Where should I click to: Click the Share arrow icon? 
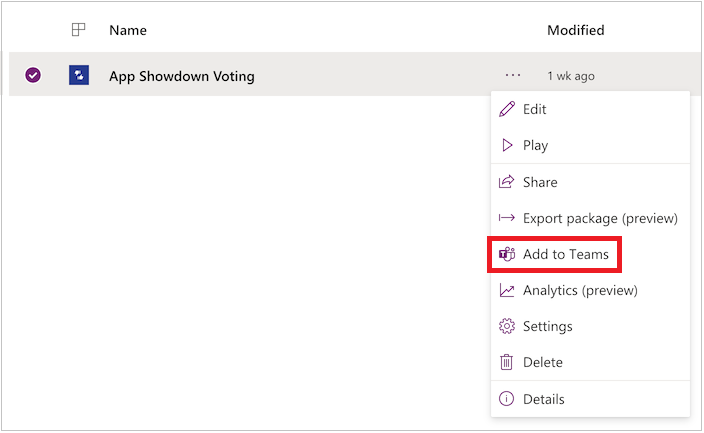[x=506, y=182]
